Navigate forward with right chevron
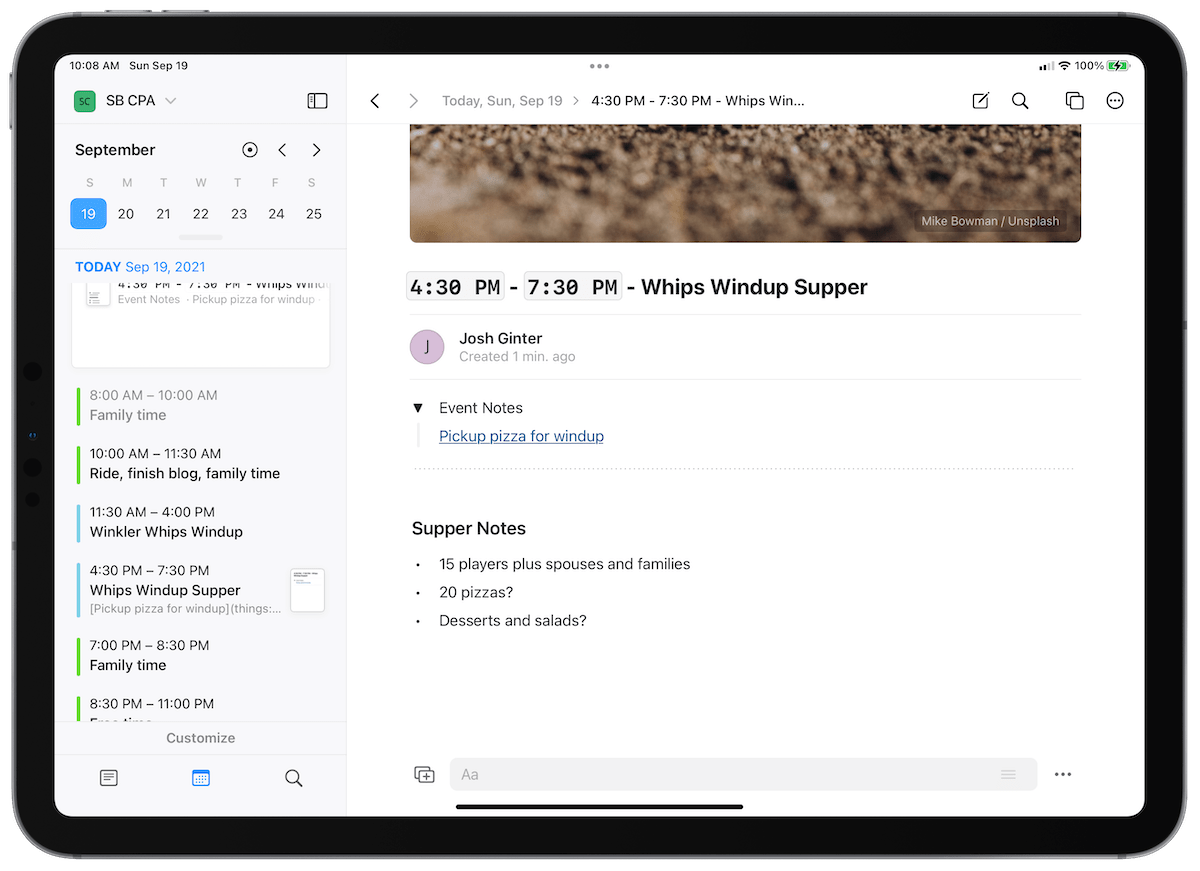The height and width of the screenshot is (871, 1200). 413,101
